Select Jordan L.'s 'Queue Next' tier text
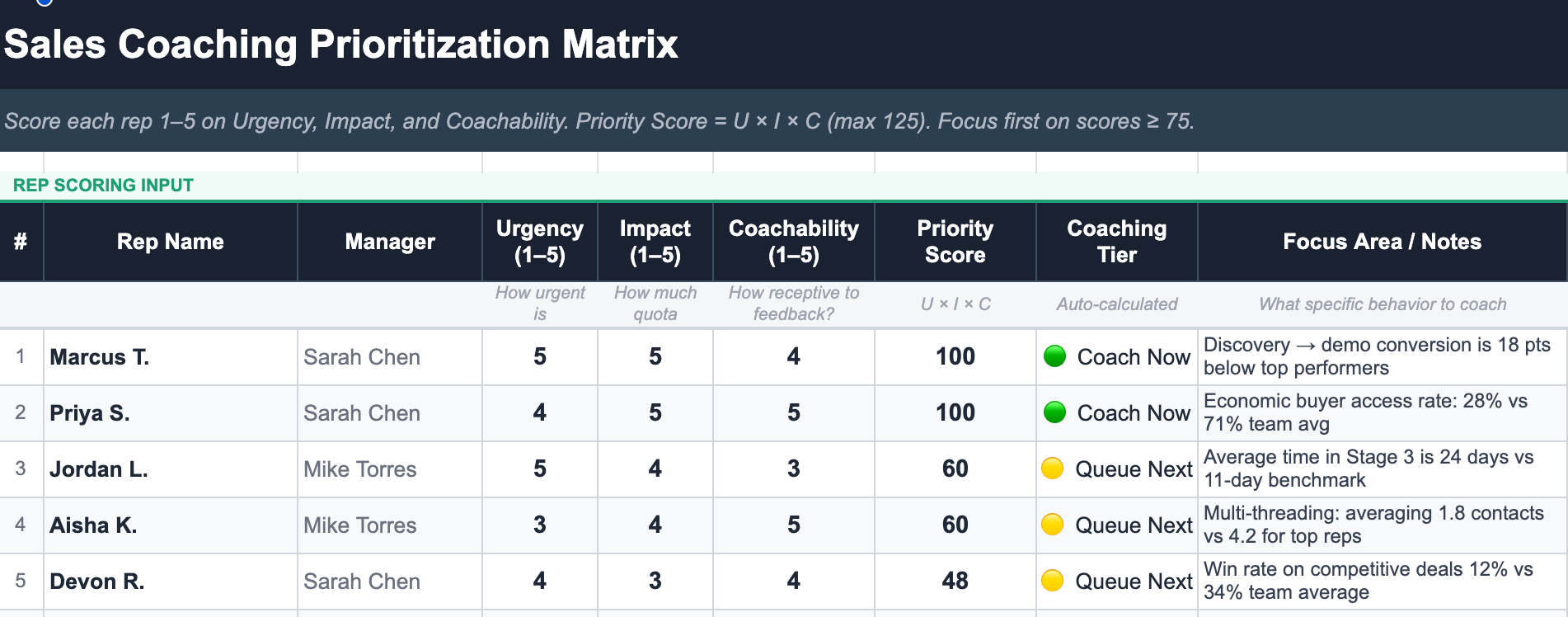1568x617 pixels. tap(1134, 469)
